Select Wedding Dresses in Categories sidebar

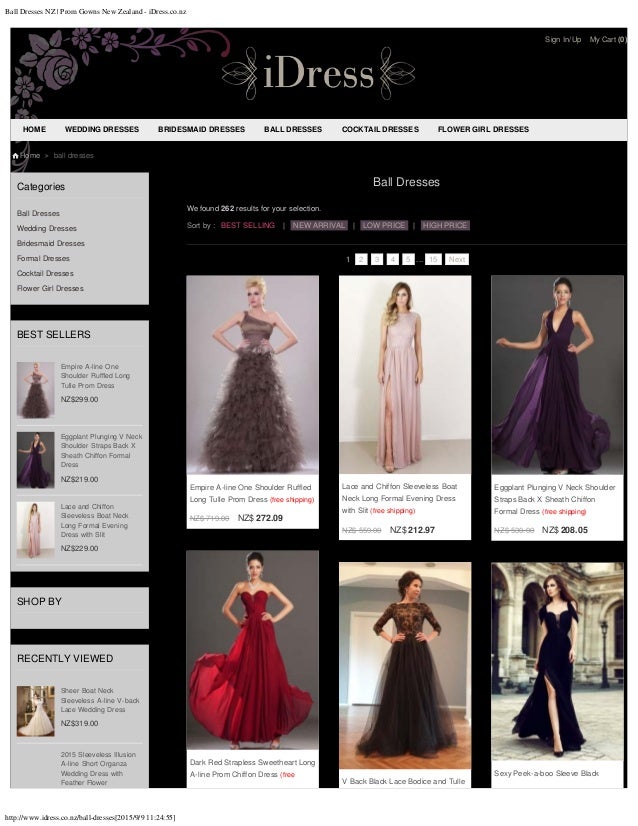[x=47, y=228]
